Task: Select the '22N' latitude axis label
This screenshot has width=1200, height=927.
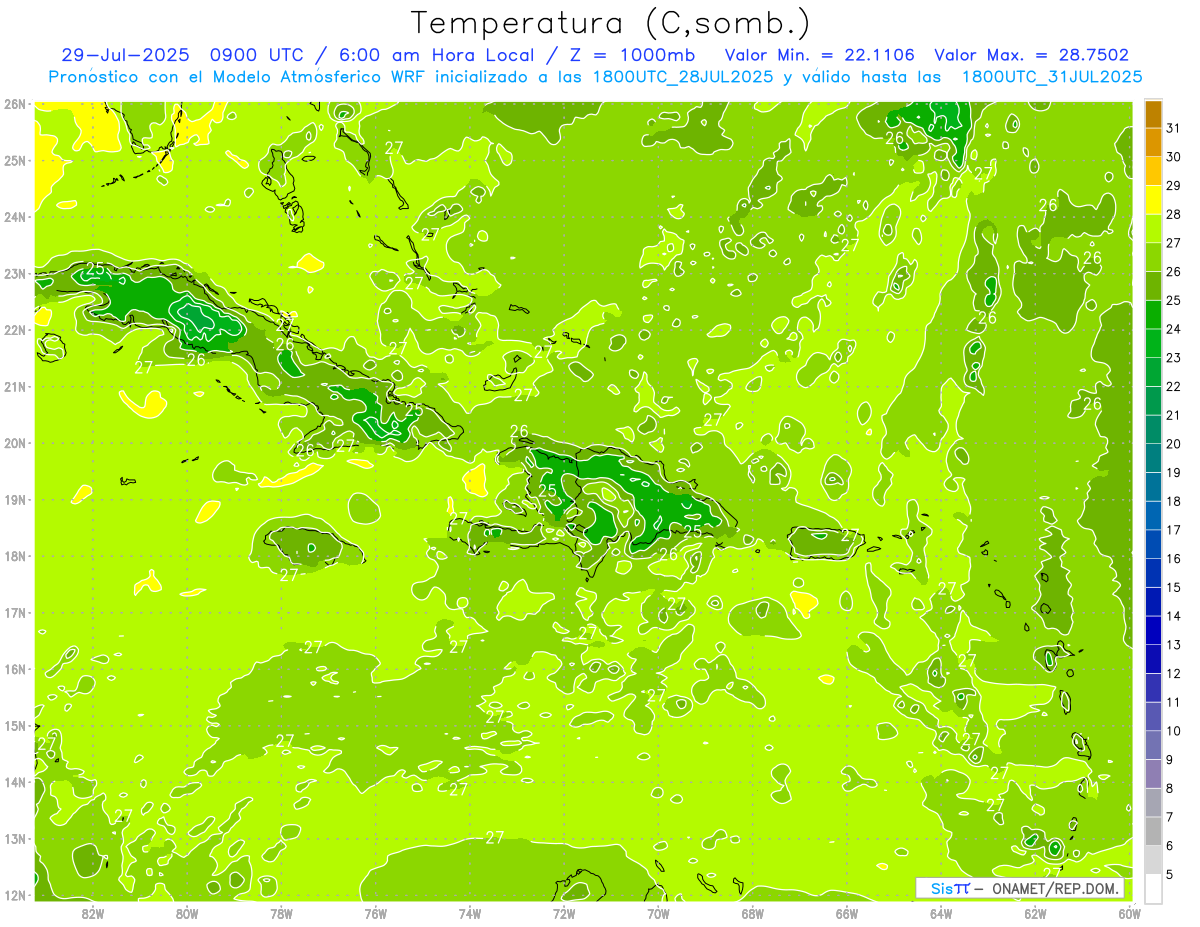Action: (15, 330)
